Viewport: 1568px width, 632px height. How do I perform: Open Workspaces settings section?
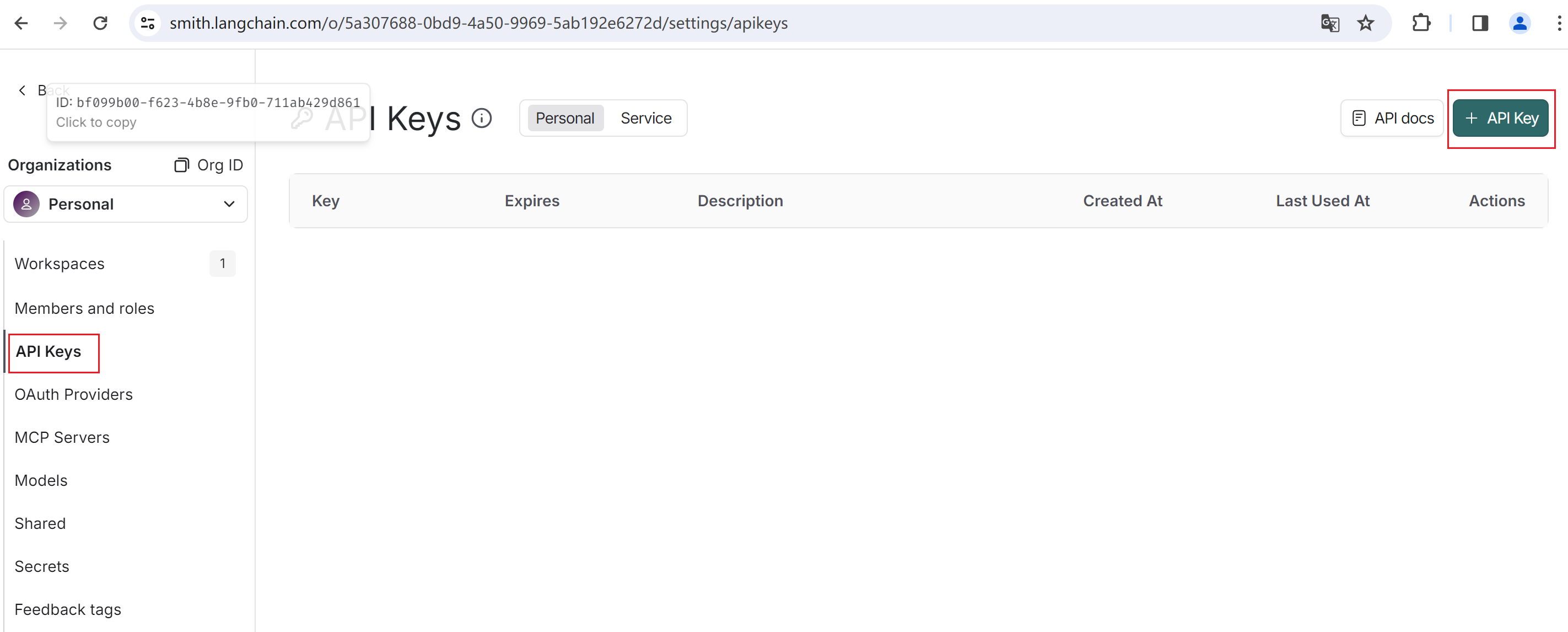click(x=60, y=264)
